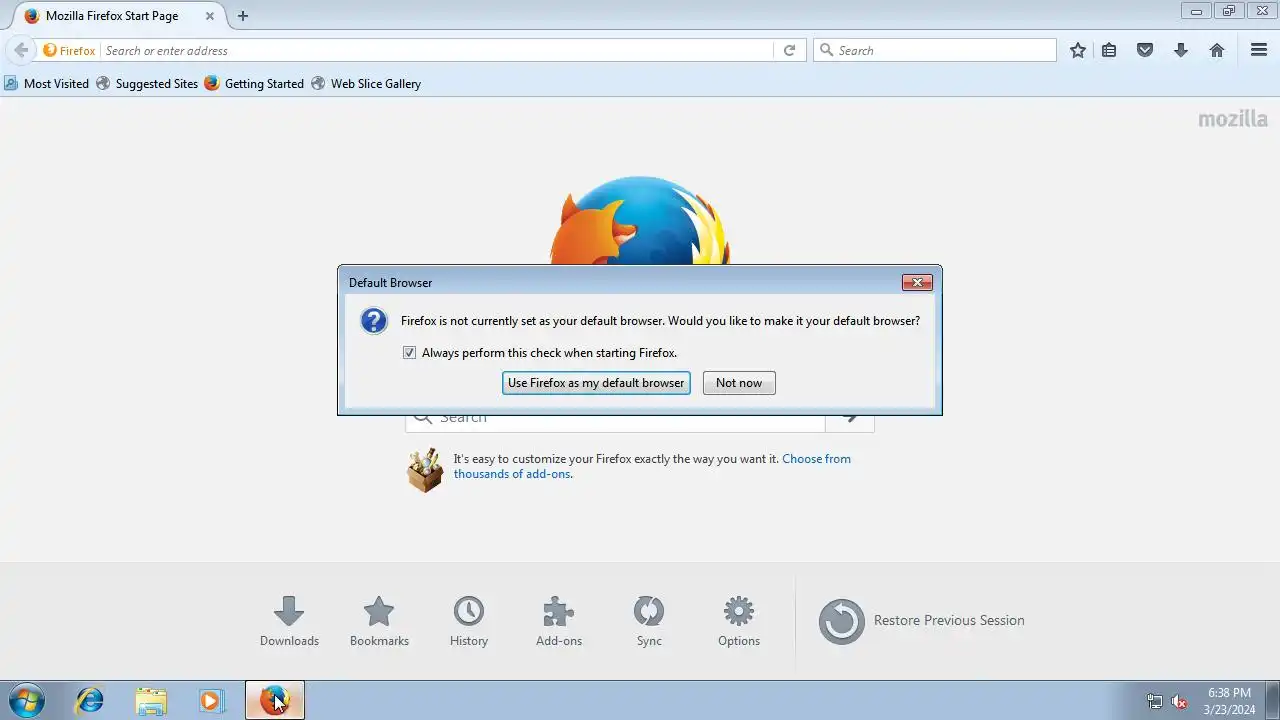Open a new tab with plus button
This screenshot has height=720, width=1280.
coord(243,16)
